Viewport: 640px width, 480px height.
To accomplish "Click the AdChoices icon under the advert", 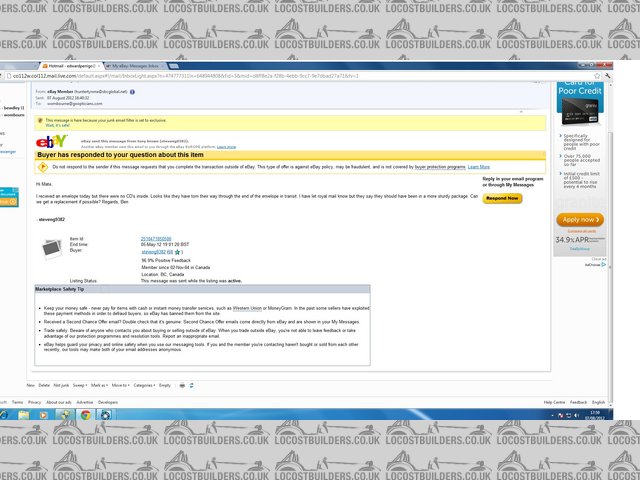I will pos(602,265).
